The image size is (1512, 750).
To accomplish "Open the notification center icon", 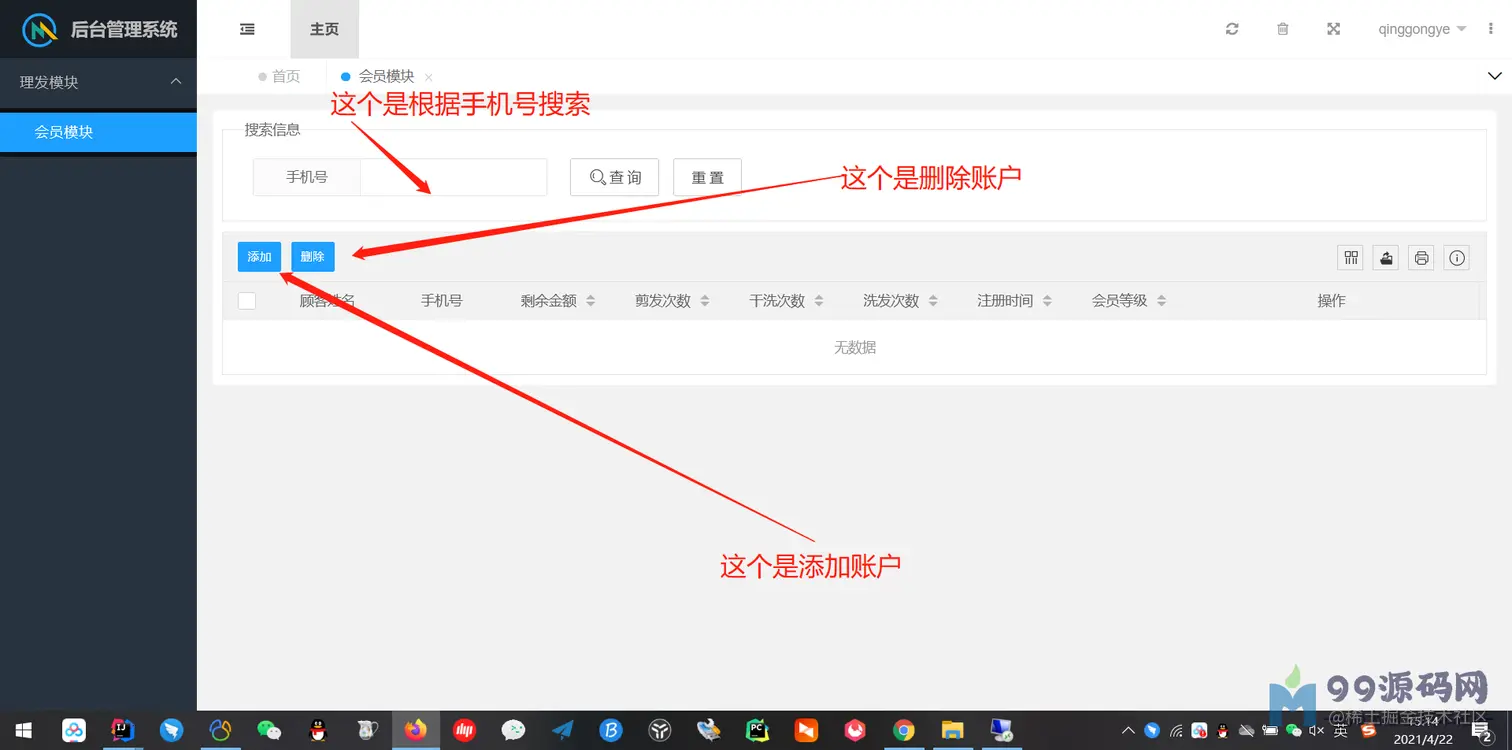I will click(x=1484, y=732).
